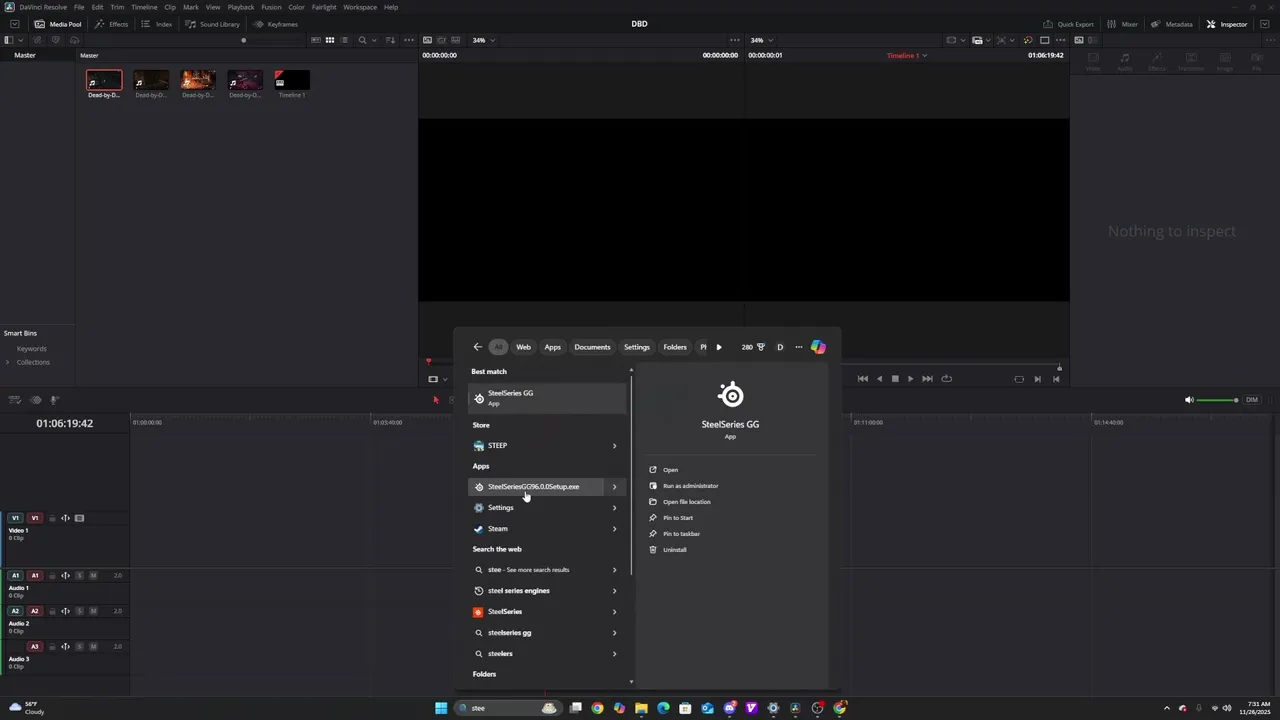Toggle the DIM audio button
The image size is (1280, 720).
1252,400
